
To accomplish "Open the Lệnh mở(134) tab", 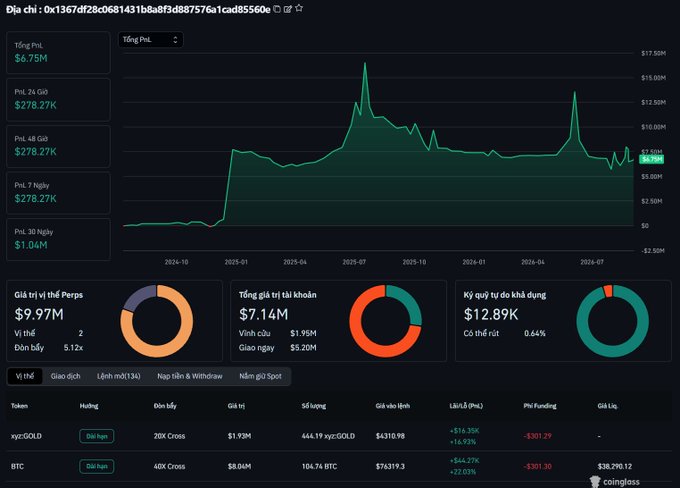I will click(118, 376).
